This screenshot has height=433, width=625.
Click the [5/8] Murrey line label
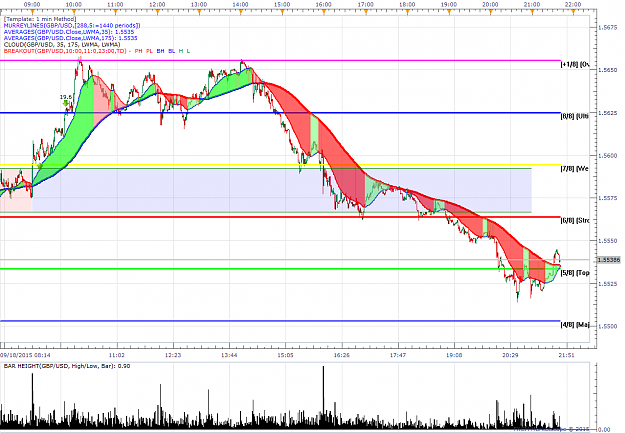575,273
